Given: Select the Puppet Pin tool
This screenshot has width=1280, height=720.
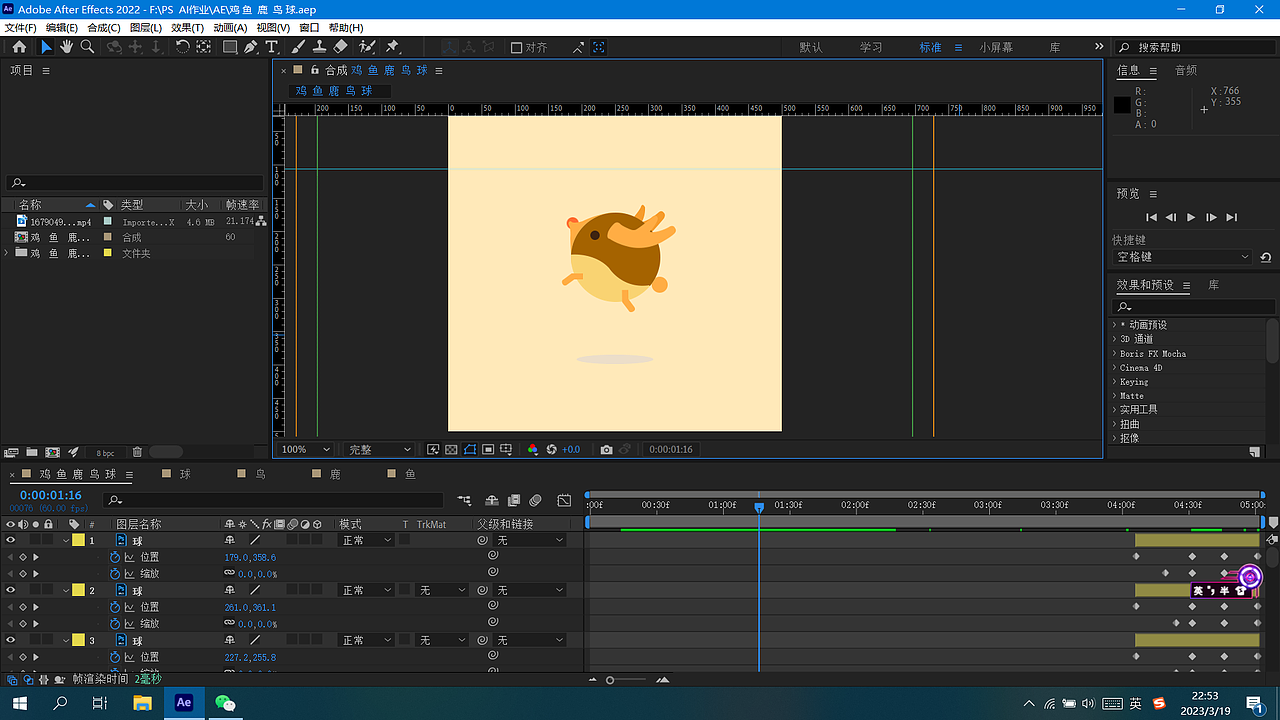Looking at the screenshot, I should 392,47.
